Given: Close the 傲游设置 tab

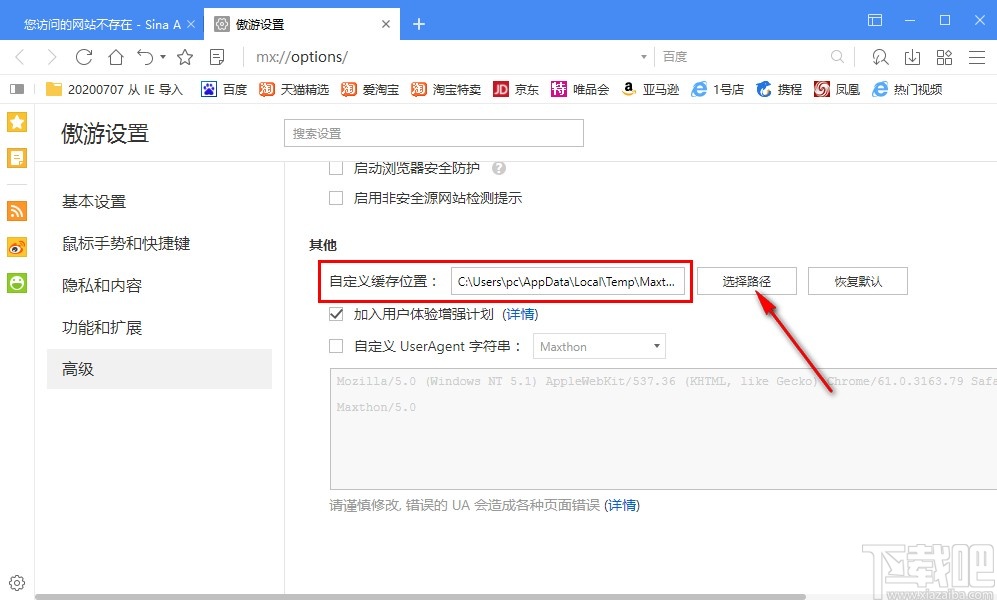Looking at the screenshot, I should pos(386,24).
